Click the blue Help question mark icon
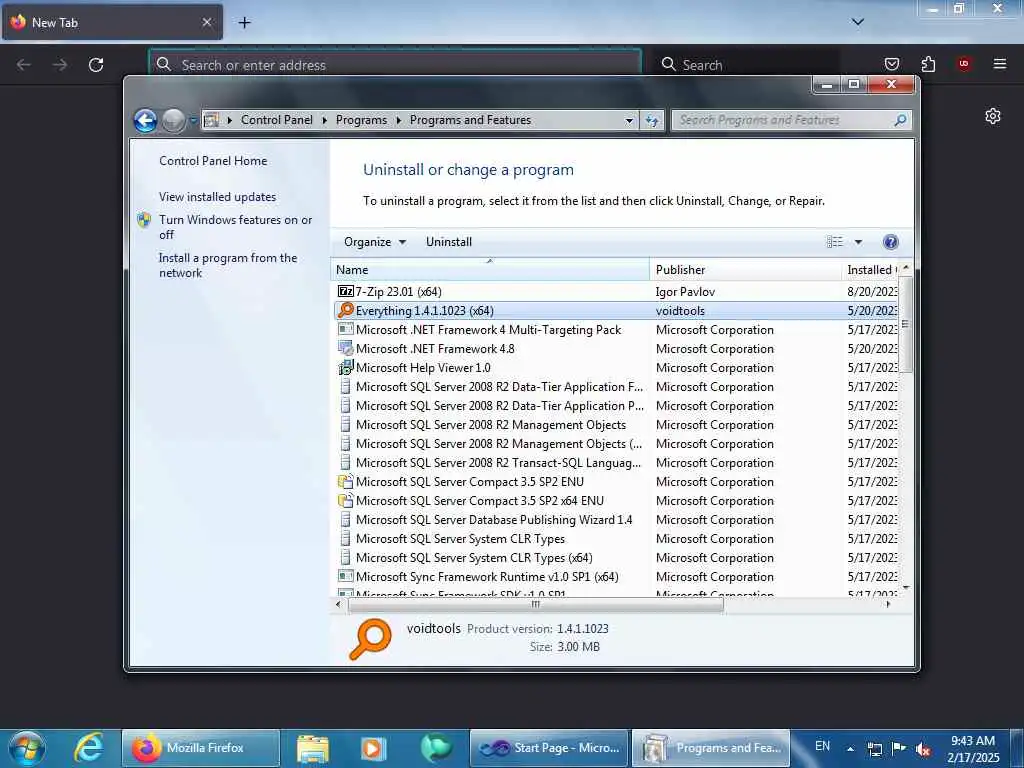Screen dimensions: 1024x768 click(890, 242)
